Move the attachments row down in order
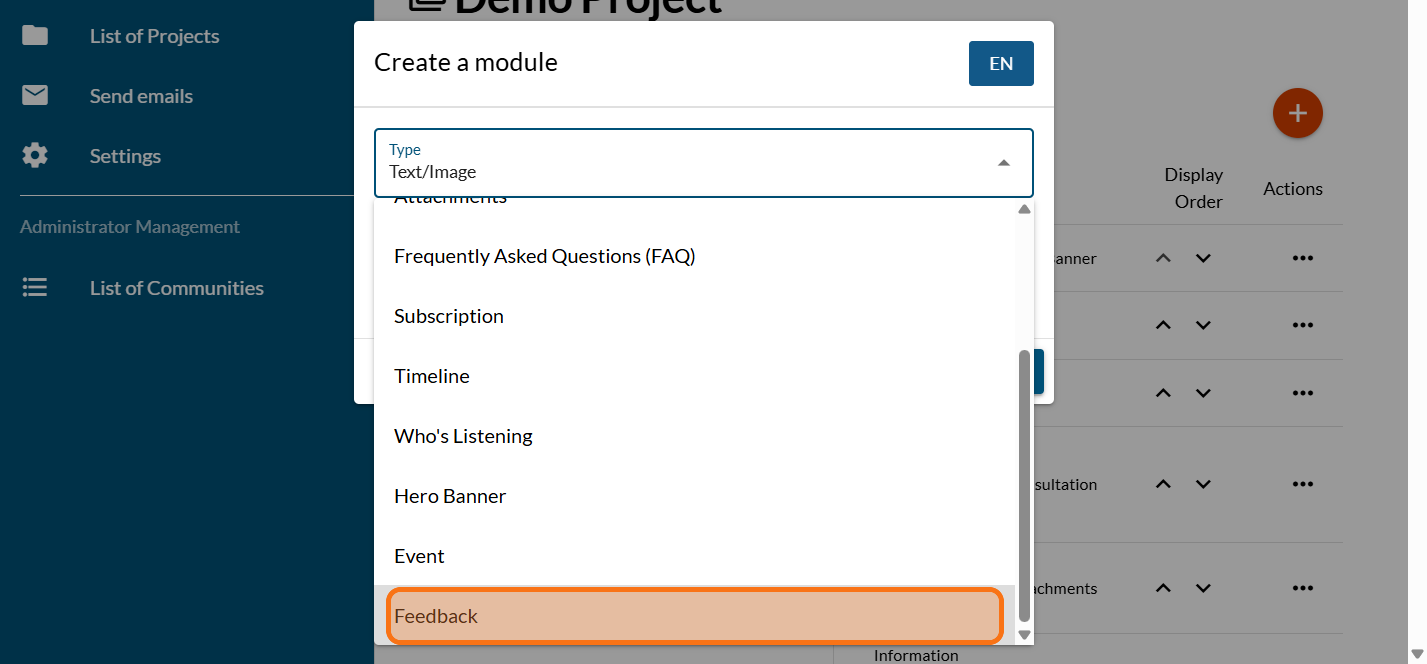Image resolution: width=1427 pixels, height=664 pixels. pyautogui.click(x=1203, y=588)
